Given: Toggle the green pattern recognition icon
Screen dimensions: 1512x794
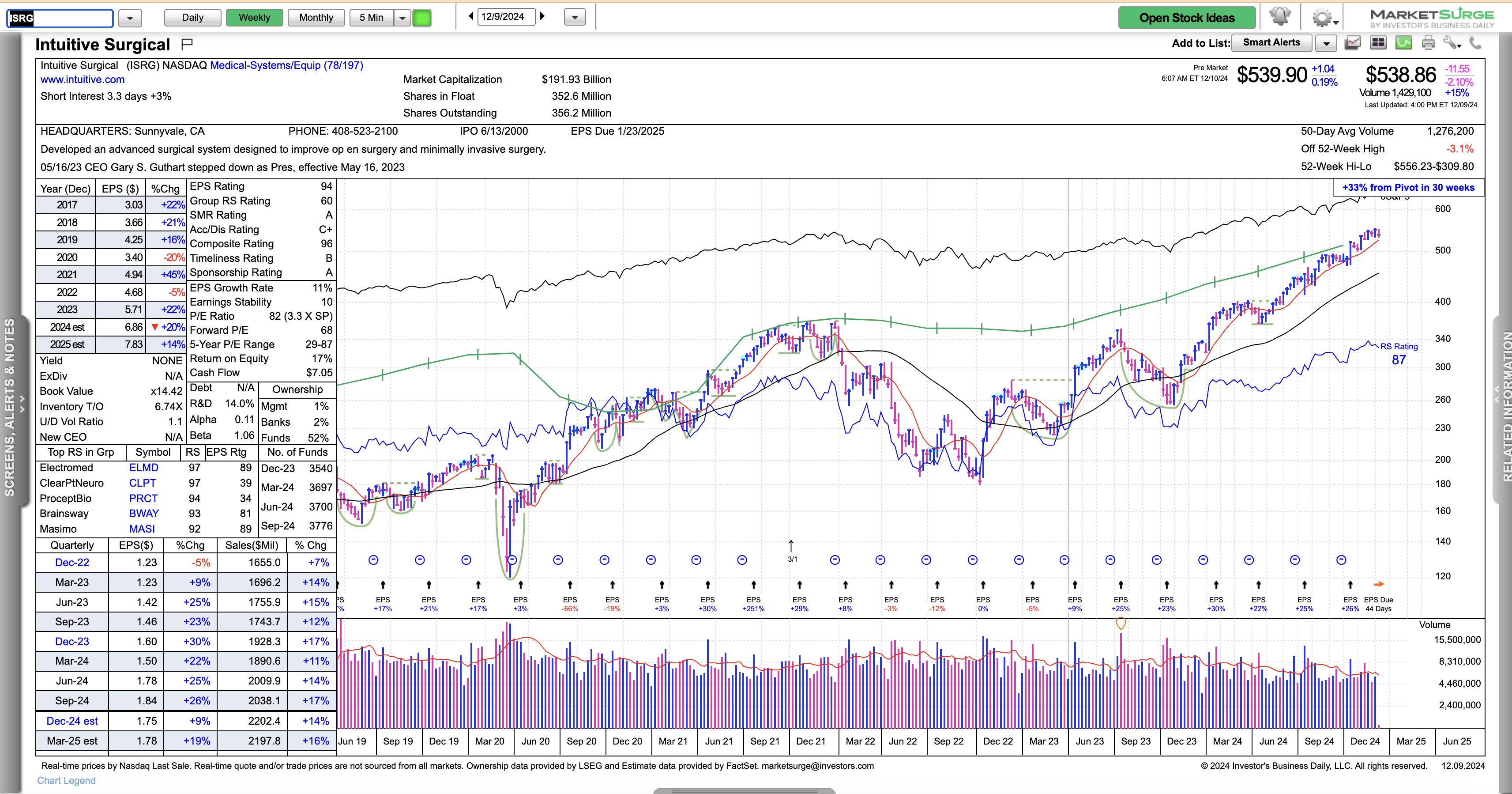Looking at the screenshot, I should point(1403,43).
